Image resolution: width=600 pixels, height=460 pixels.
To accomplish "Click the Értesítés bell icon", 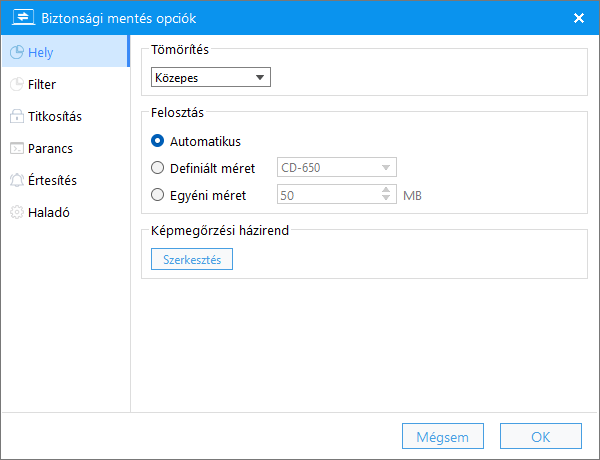I will click(17, 180).
